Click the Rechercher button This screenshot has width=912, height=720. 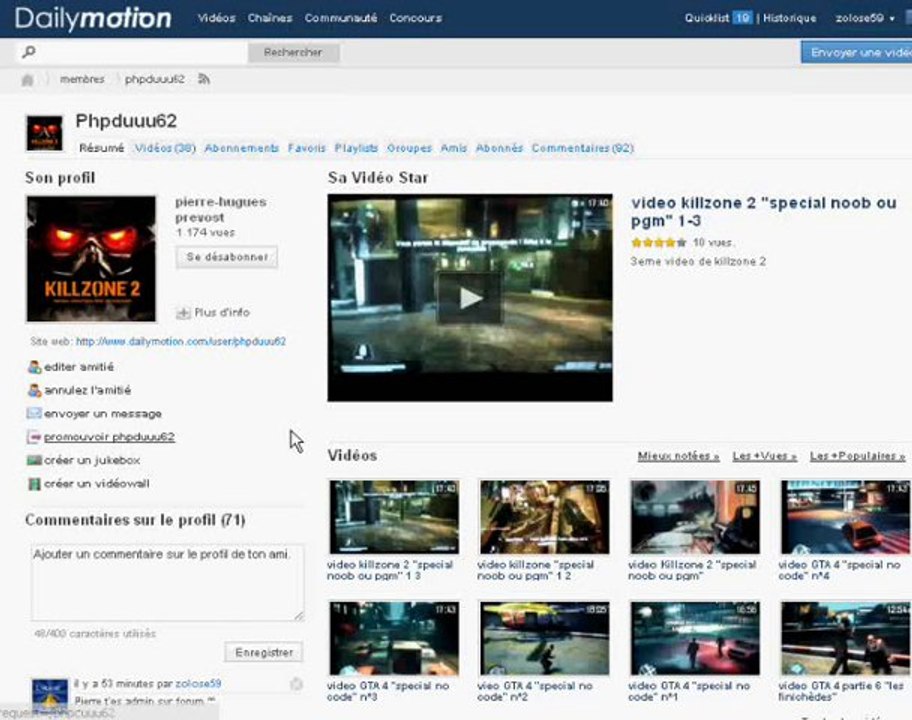(x=293, y=52)
